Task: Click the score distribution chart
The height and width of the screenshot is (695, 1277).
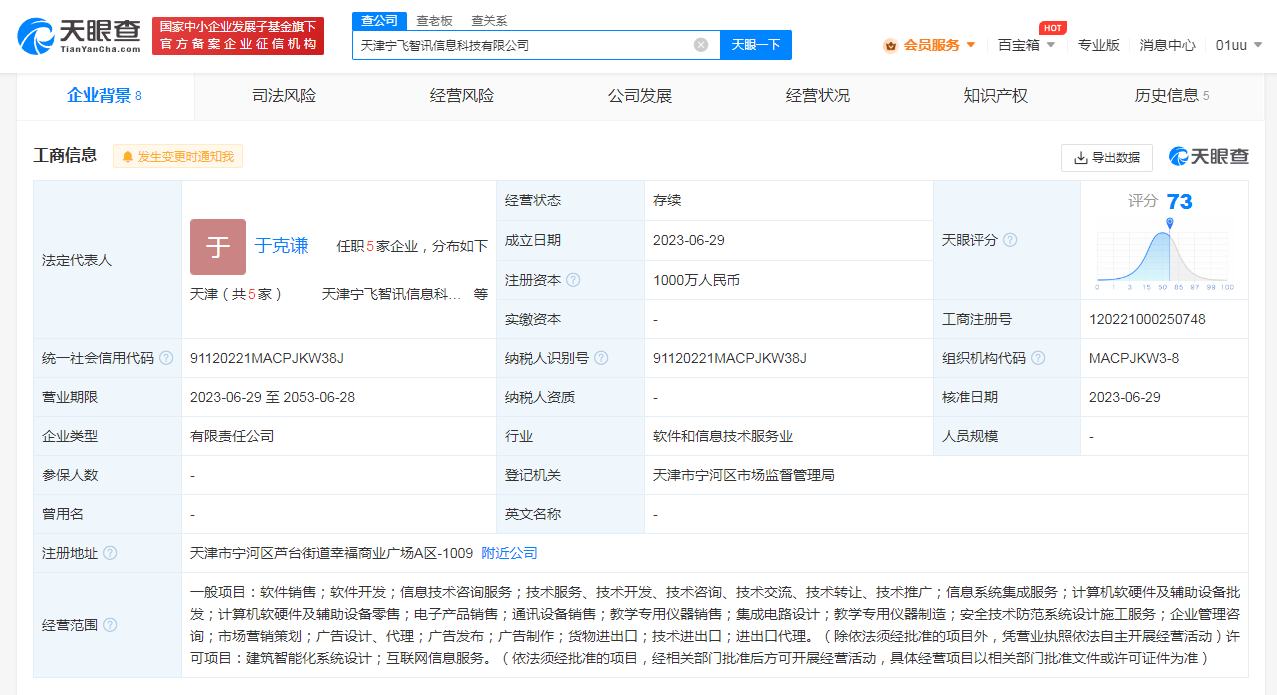Action: click(1165, 254)
